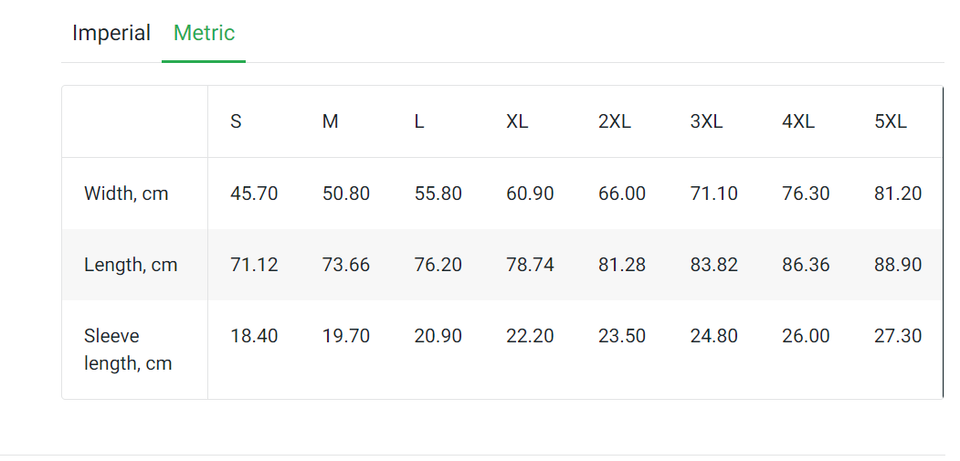Click the Length, cm row label

click(131, 265)
